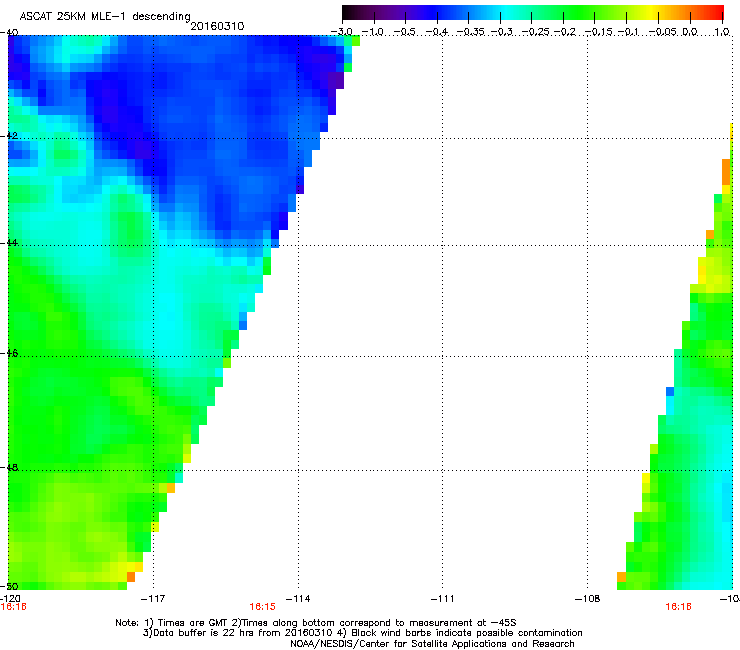Click the color scale label -0.5
Screen dimensions: 740x650
pyautogui.click(x=404, y=32)
